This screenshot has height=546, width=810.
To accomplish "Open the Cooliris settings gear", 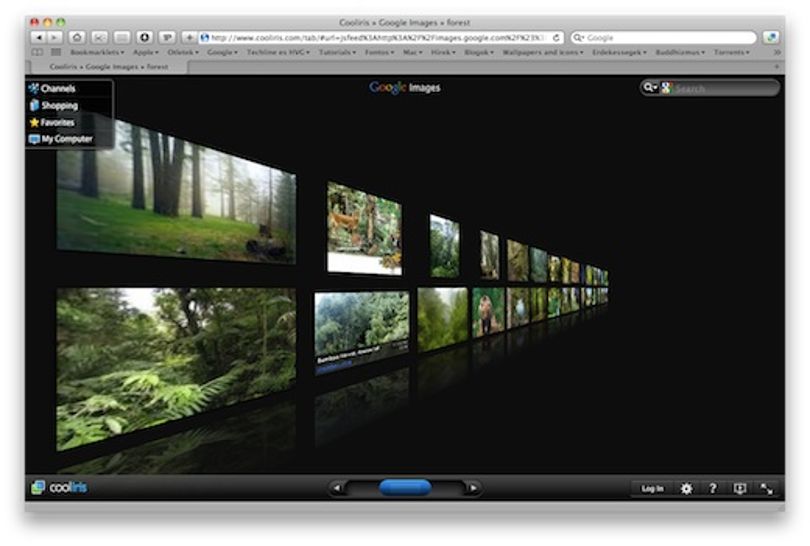I will pyautogui.click(x=686, y=488).
